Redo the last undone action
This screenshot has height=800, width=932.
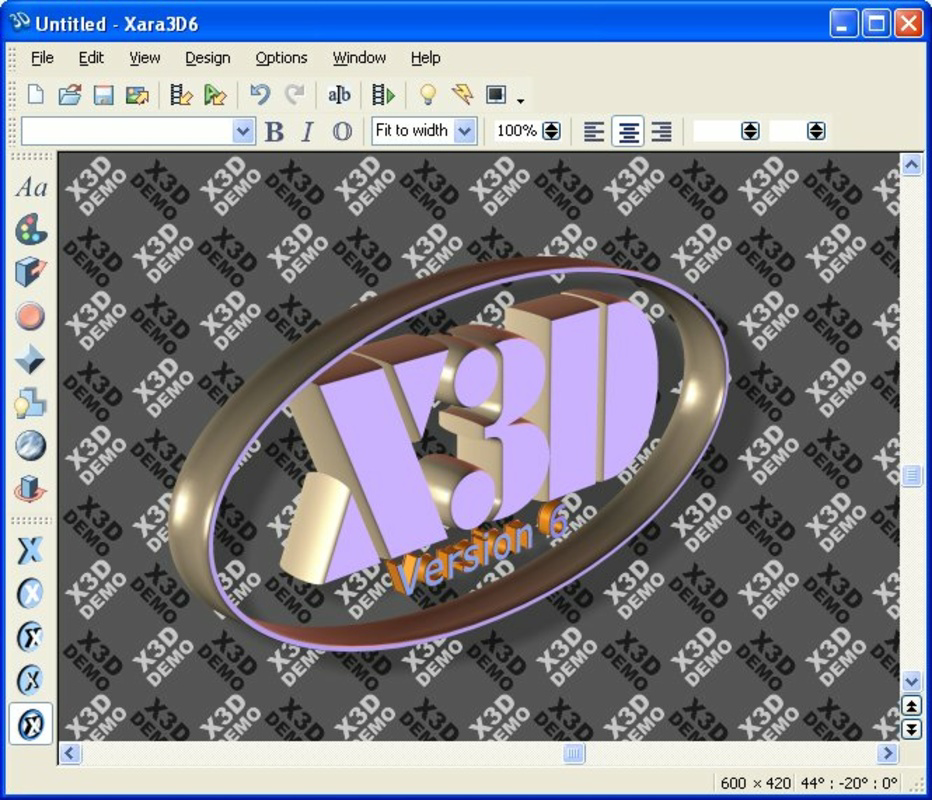click(x=294, y=95)
